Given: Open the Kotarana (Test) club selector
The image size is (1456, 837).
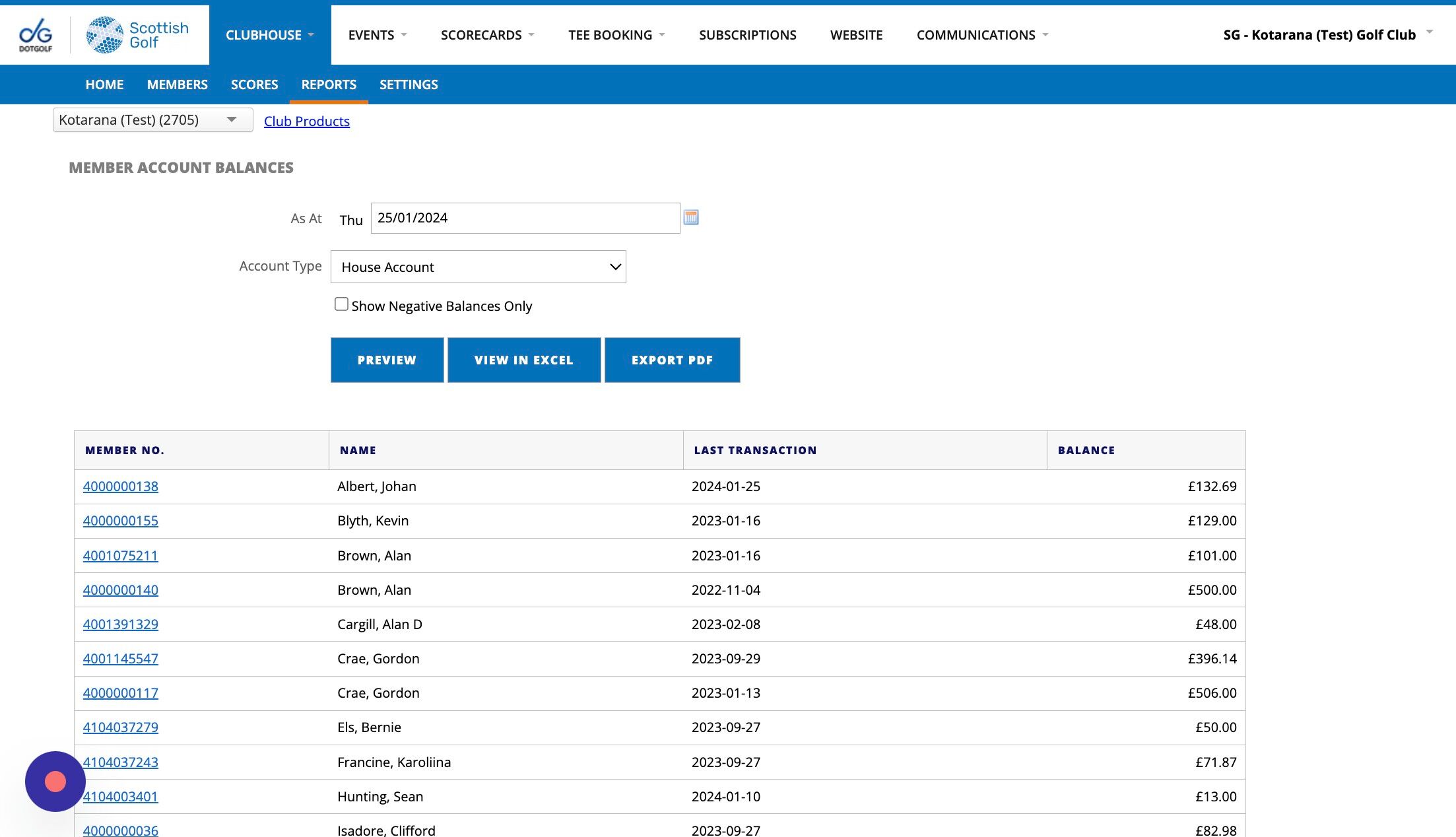Looking at the screenshot, I should pos(152,120).
